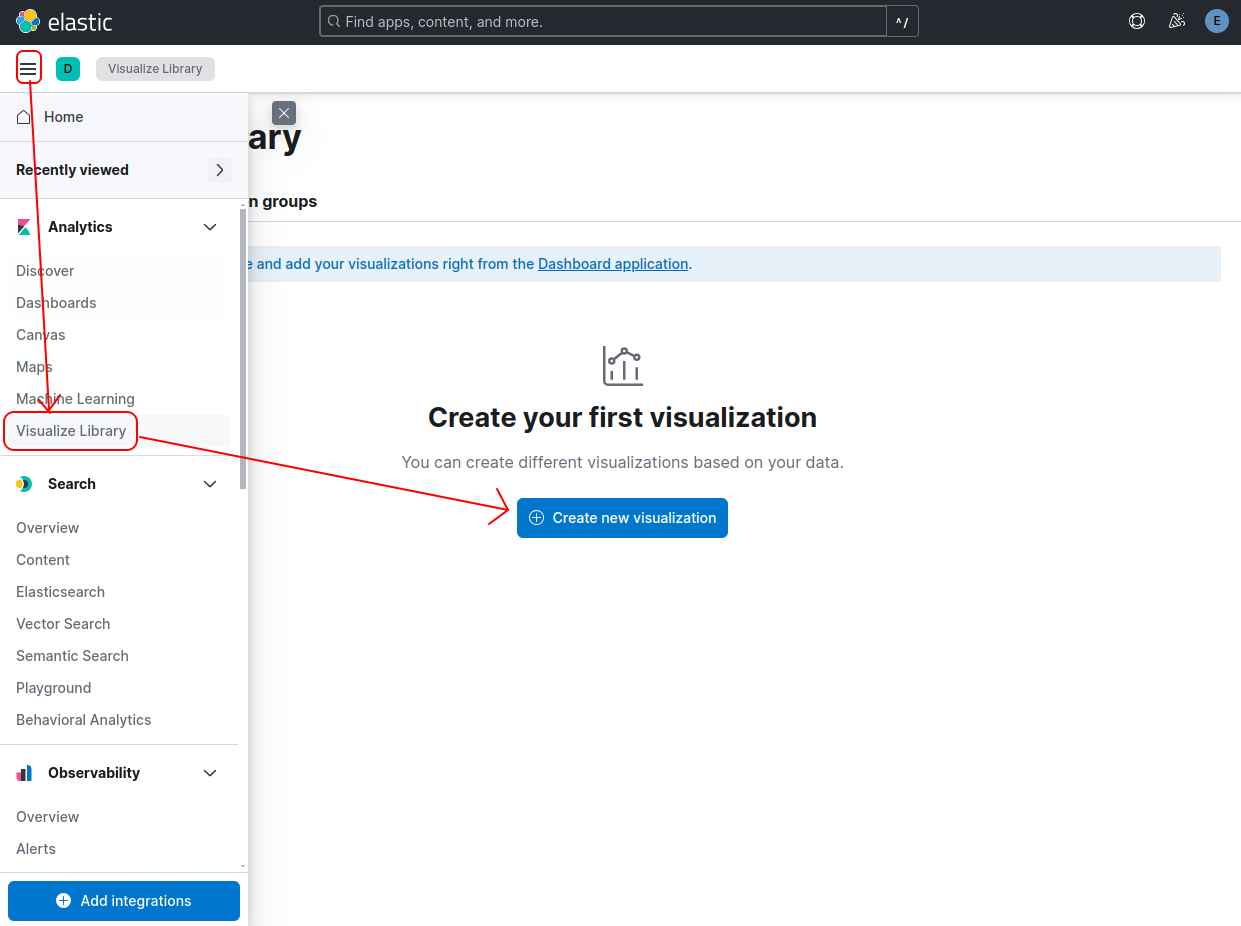Image resolution: width=1241 pixels, height=926 pixels.
Task: Collapse the Analytics section
Action: [210, 227]
